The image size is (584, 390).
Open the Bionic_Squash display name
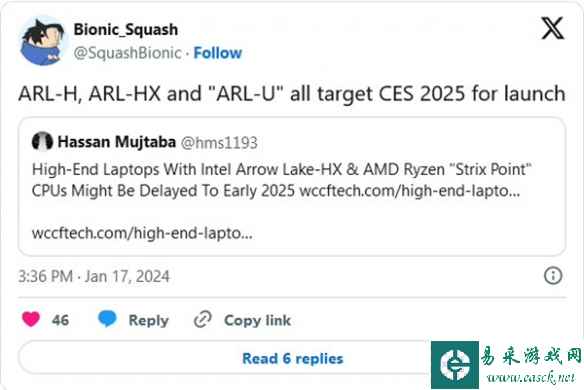(126, 30)
